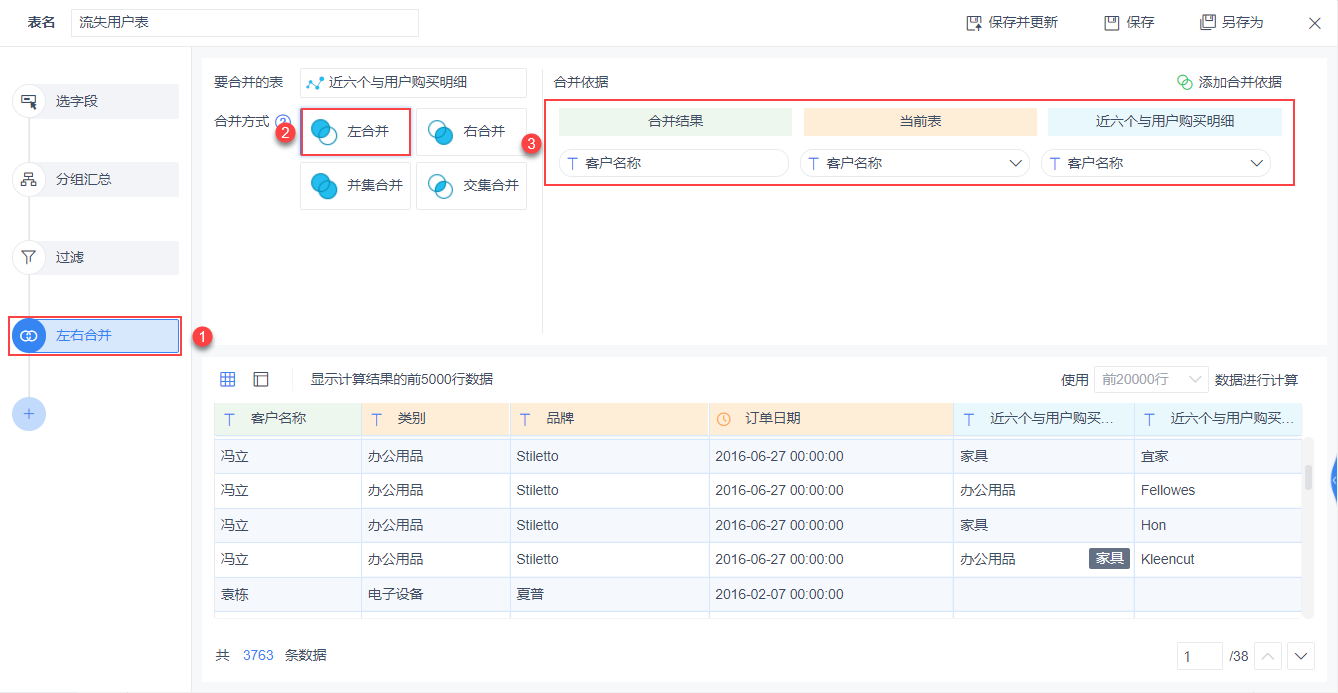Click the 保存 save button
The height and width of the screenshot is (693, 1338).
point(1129,22)
